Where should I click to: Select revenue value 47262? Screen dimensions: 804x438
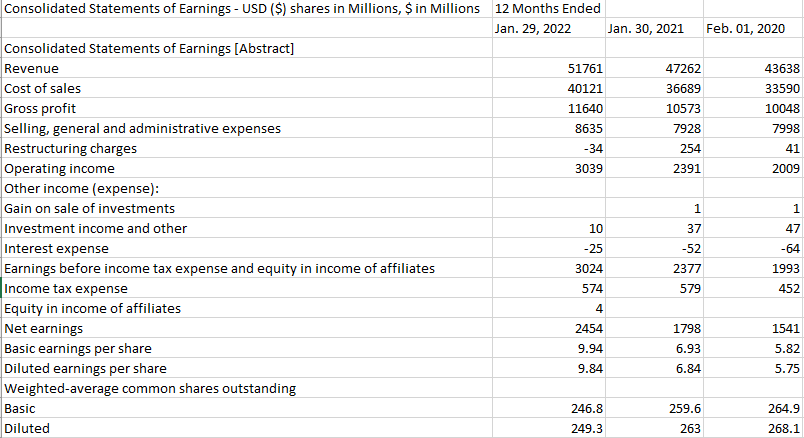(x=683, y=69)
